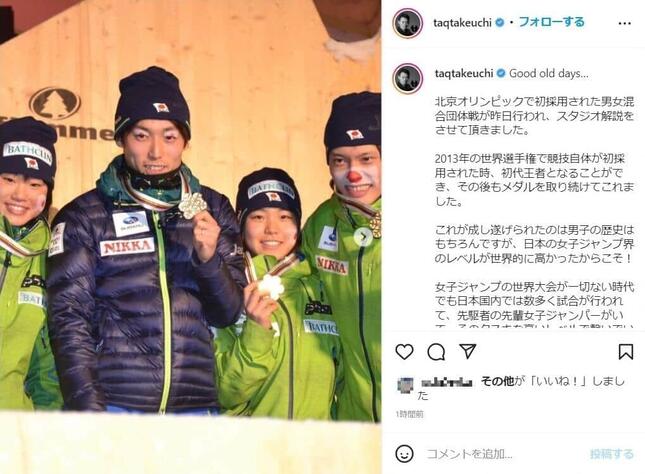Advance to next photo with arrow
Screen dimensions: 645x474
pos(364,237)
